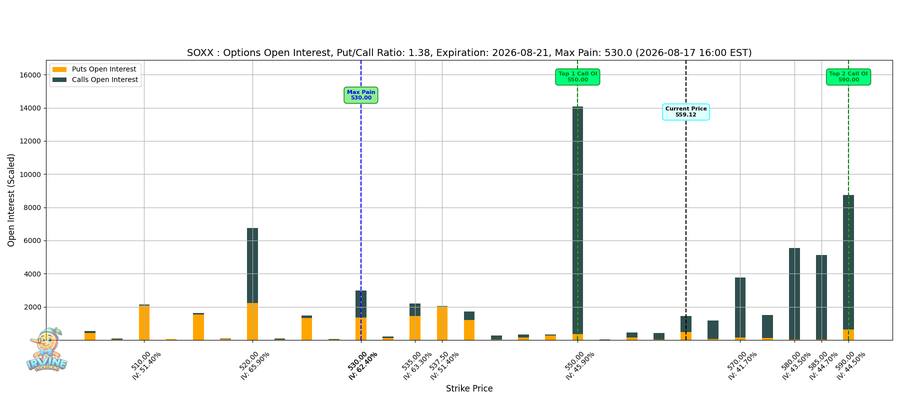The height and width of the screenshot is (400, 900).
Task: Click the '535.00 IV: 63.30%' strike label
Action: [416, 365]
